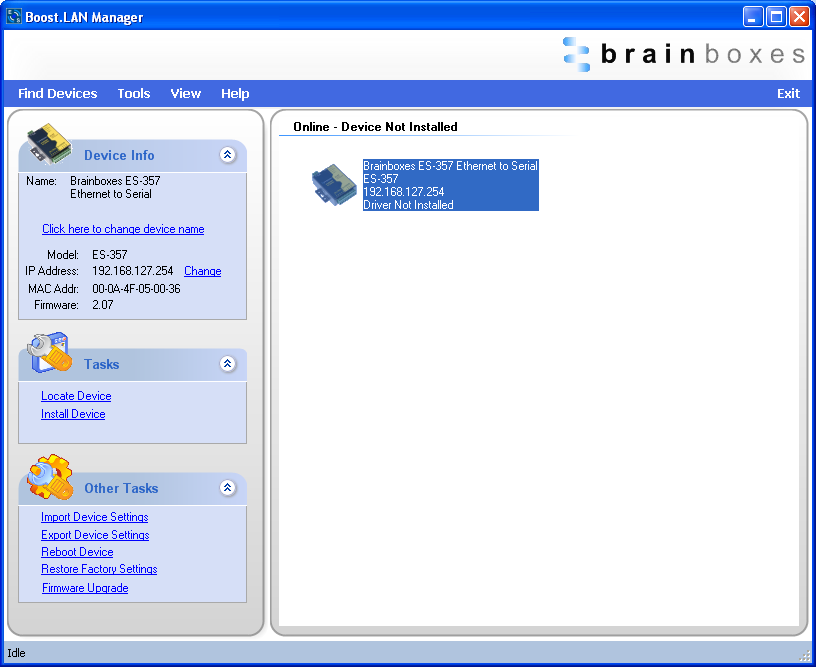Collapse the Other Tasks panel
The image size is (816, 667).
229,489
